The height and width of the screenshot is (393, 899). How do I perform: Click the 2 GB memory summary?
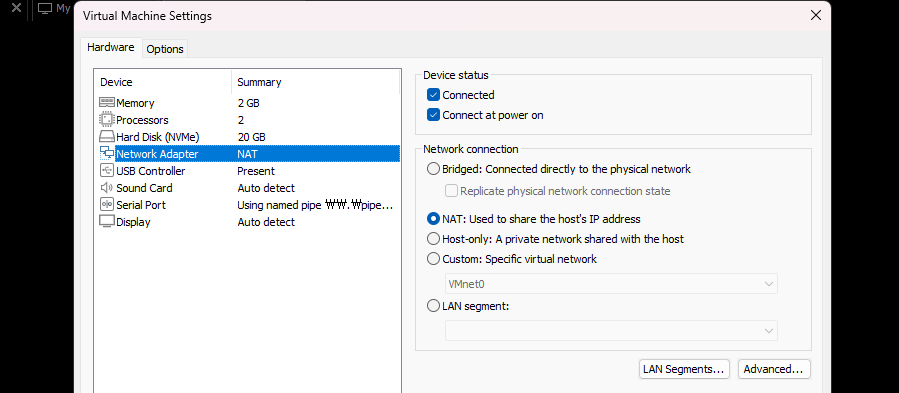pos(248,103)
